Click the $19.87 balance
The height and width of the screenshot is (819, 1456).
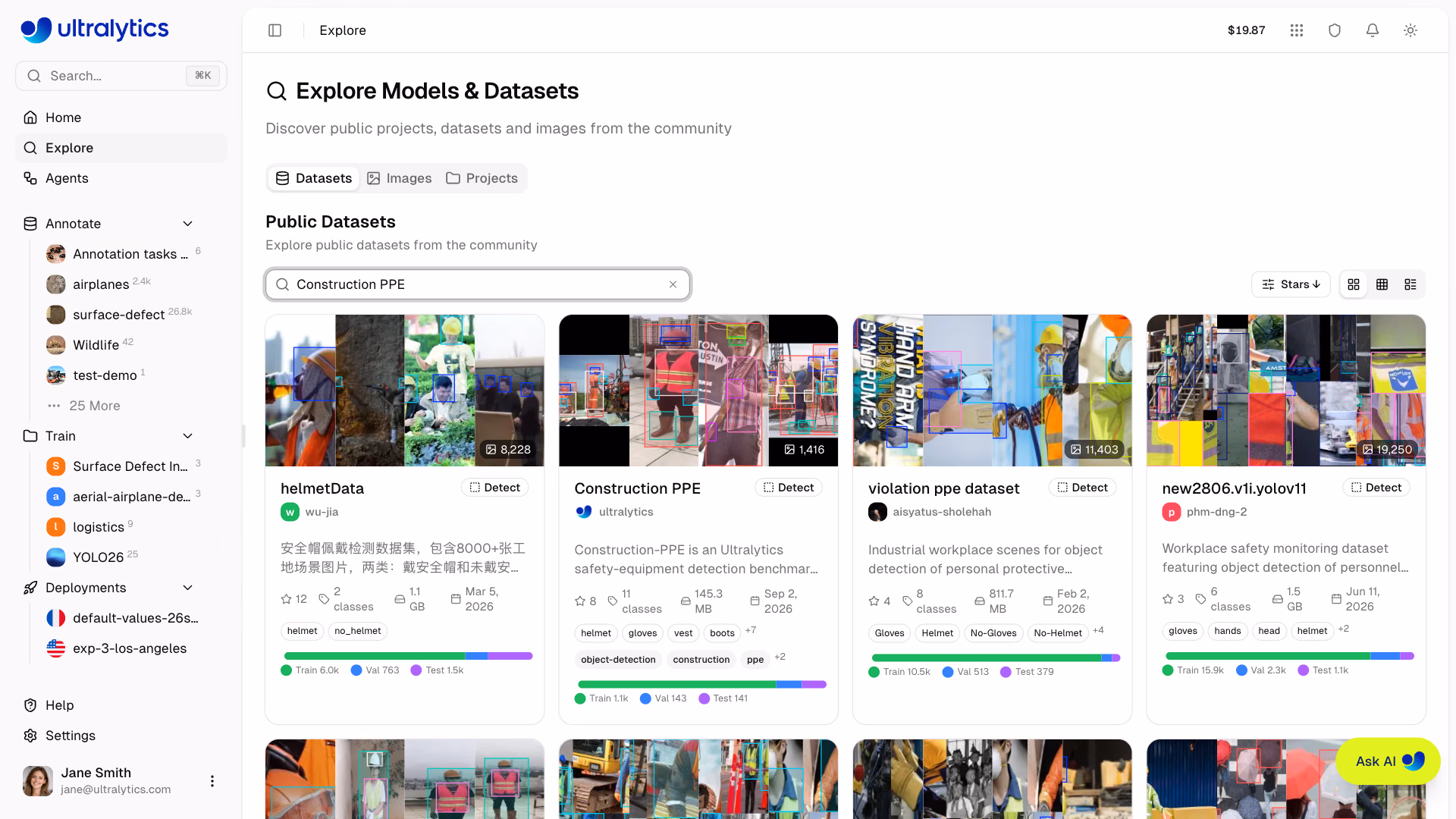click(x=1246, y=30)
